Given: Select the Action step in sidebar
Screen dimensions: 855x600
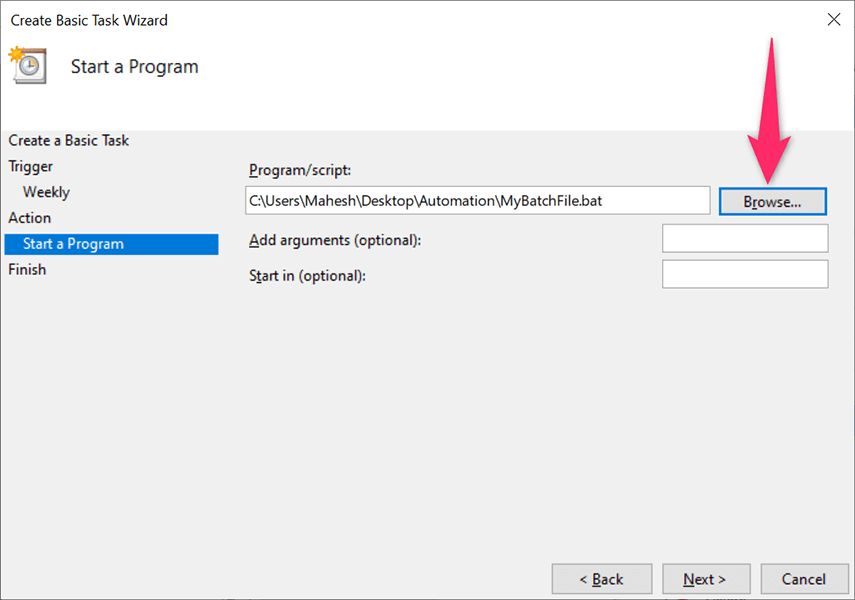Looking at the screenshot, I should pyautogui.click(x=30, y=218).
